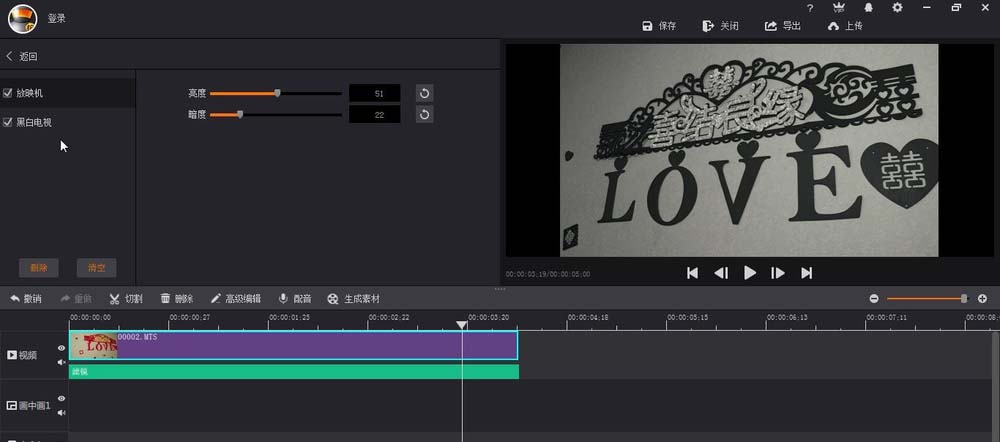Viewport: 1000px width, 442px height.
Task: Go back using the 返回 chevron
Action: (10, 56)
